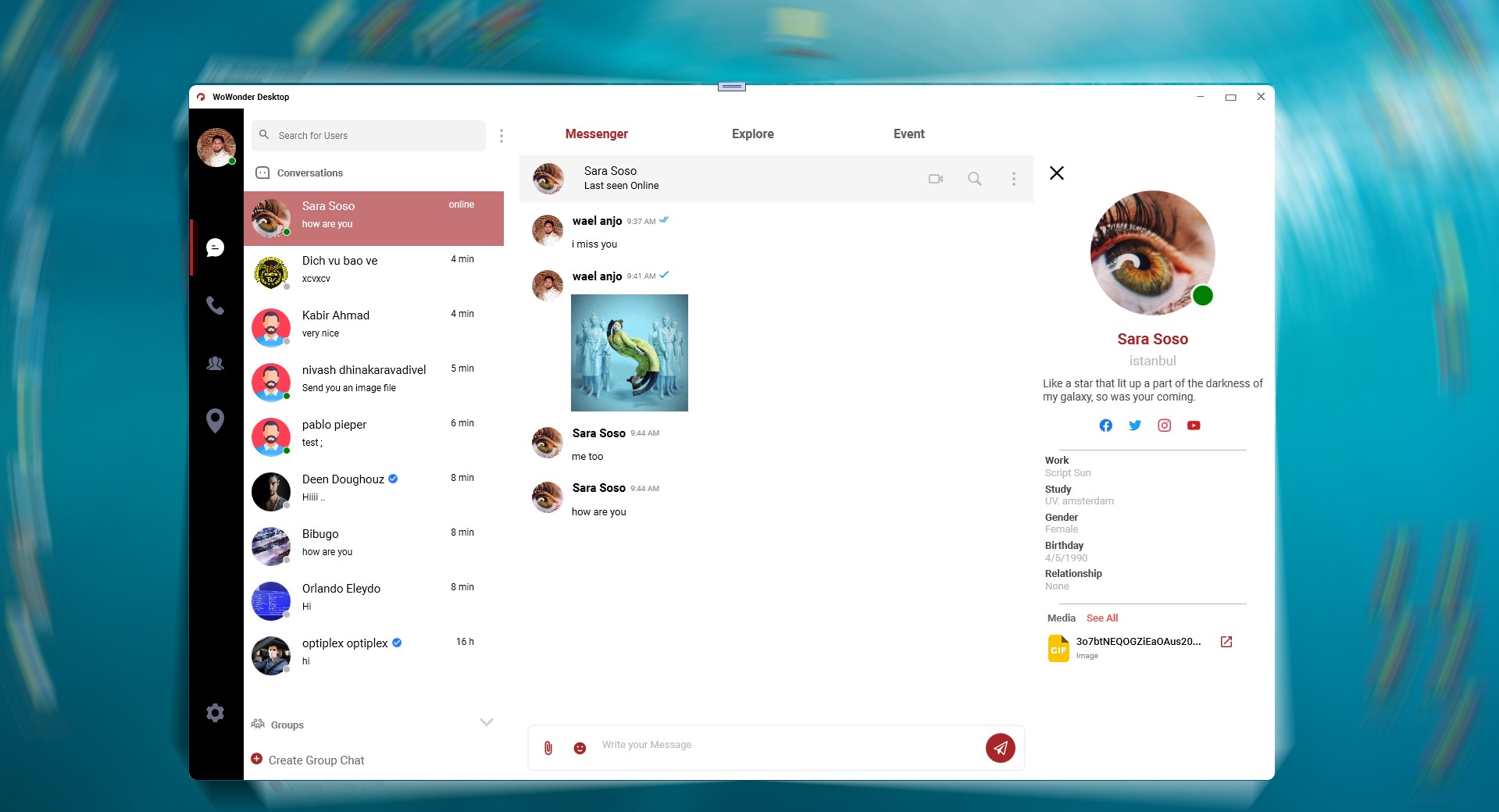Screen dimensions: 1499x812
Task: Open three-dot menu beside user search
Action: point(501,136)
